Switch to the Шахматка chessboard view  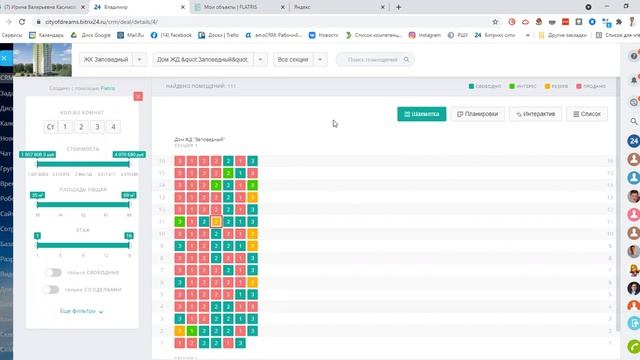422,114
